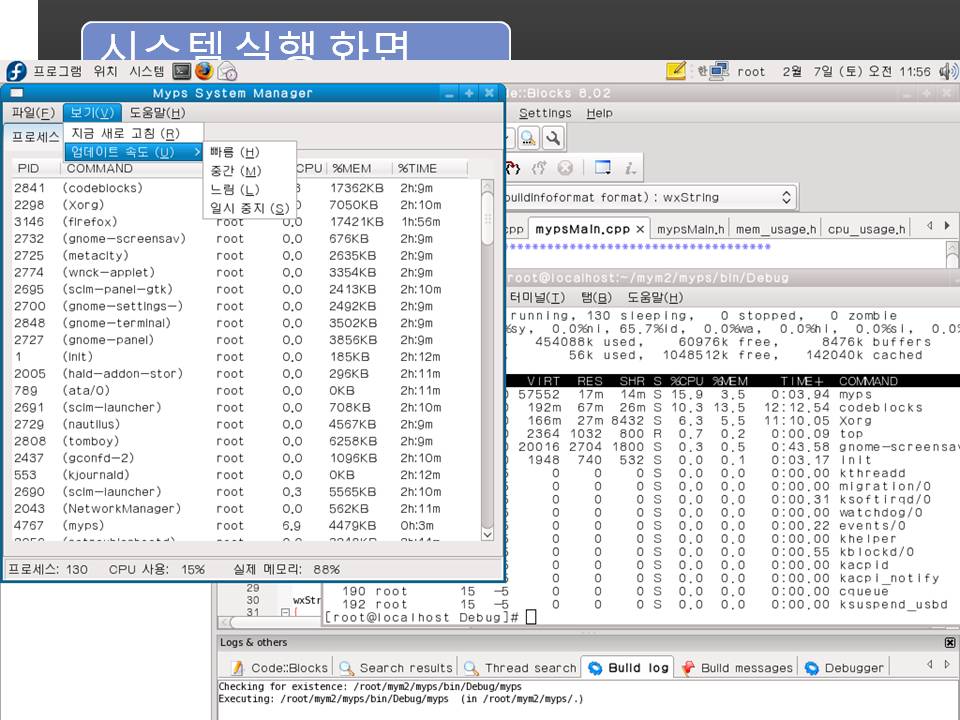
Task: Select the (firefox) process row
Action: tap(246, 222)
